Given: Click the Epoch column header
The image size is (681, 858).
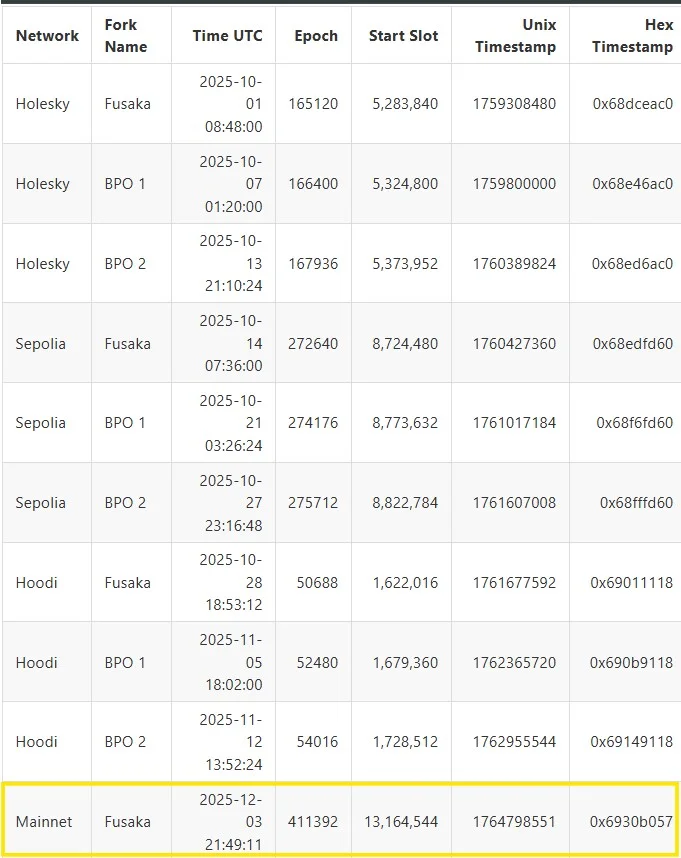Looking at the screenshot, I should 316,36.
